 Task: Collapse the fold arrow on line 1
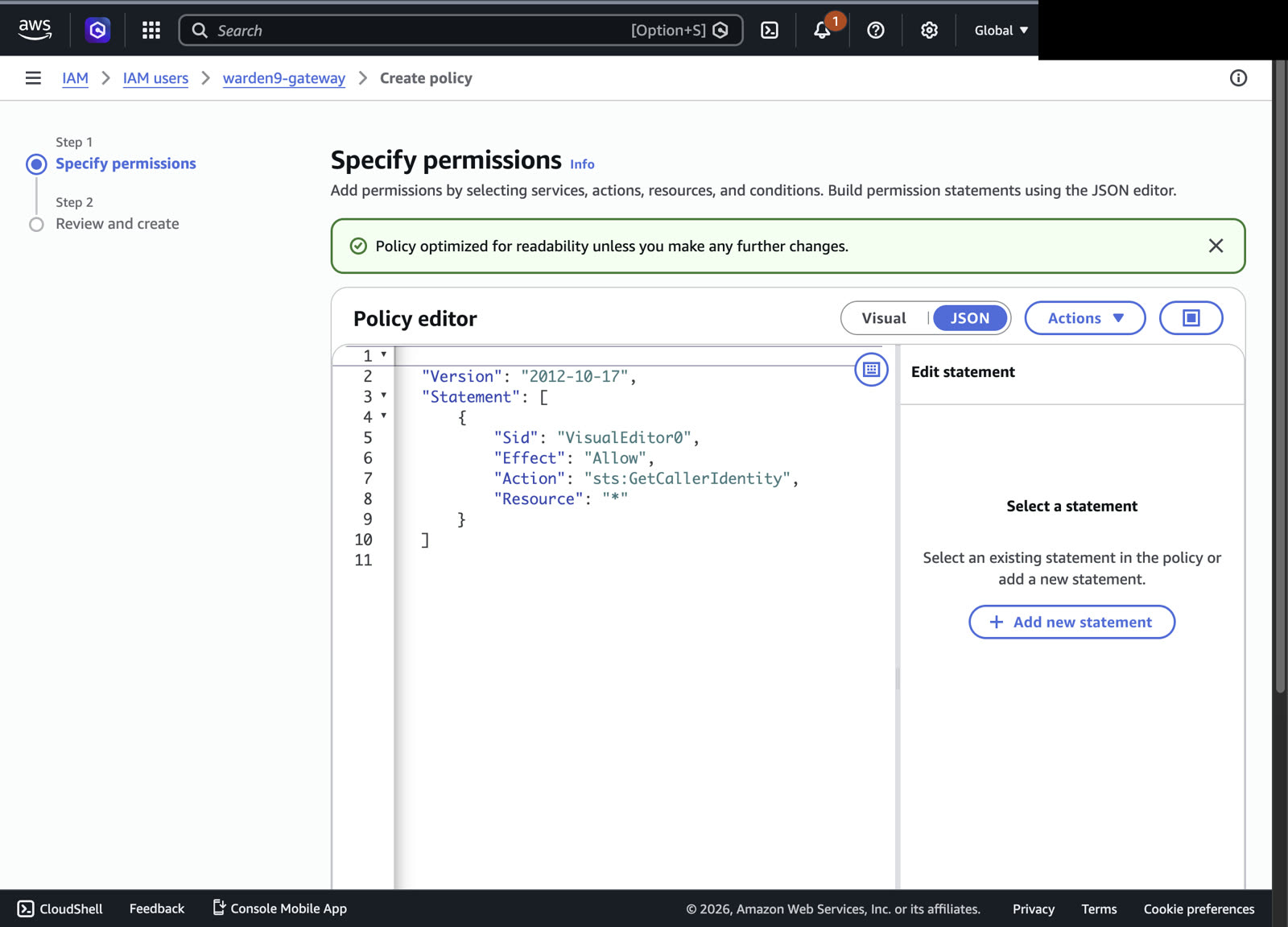[x=384, y=354]
